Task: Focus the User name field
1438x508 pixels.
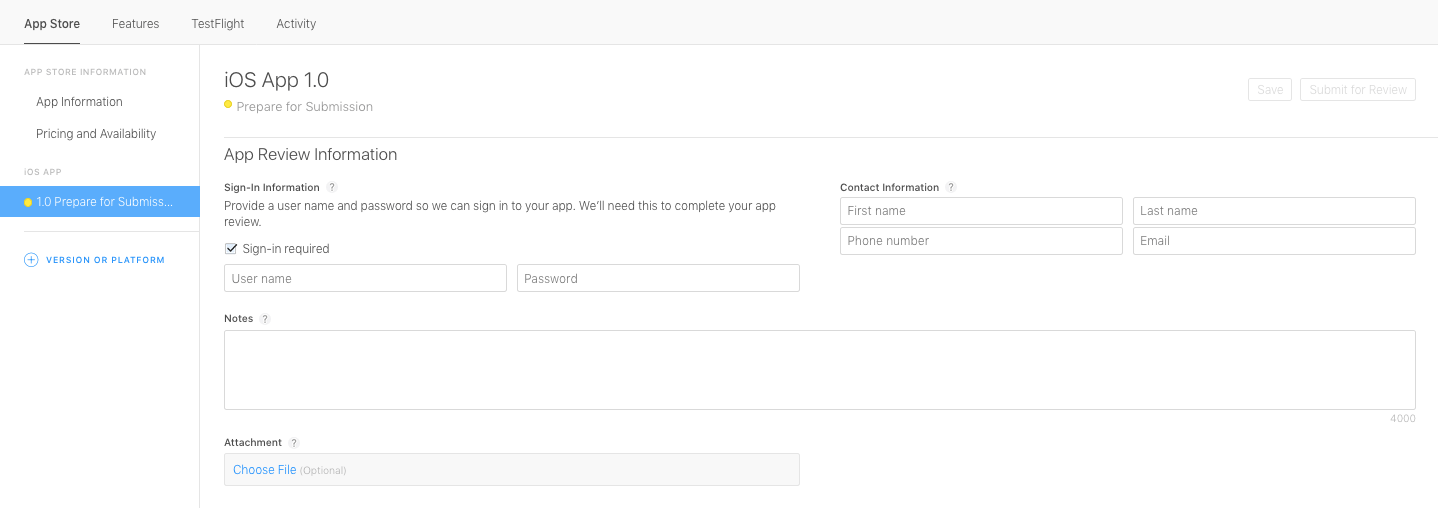Action: tap(365, 278)
